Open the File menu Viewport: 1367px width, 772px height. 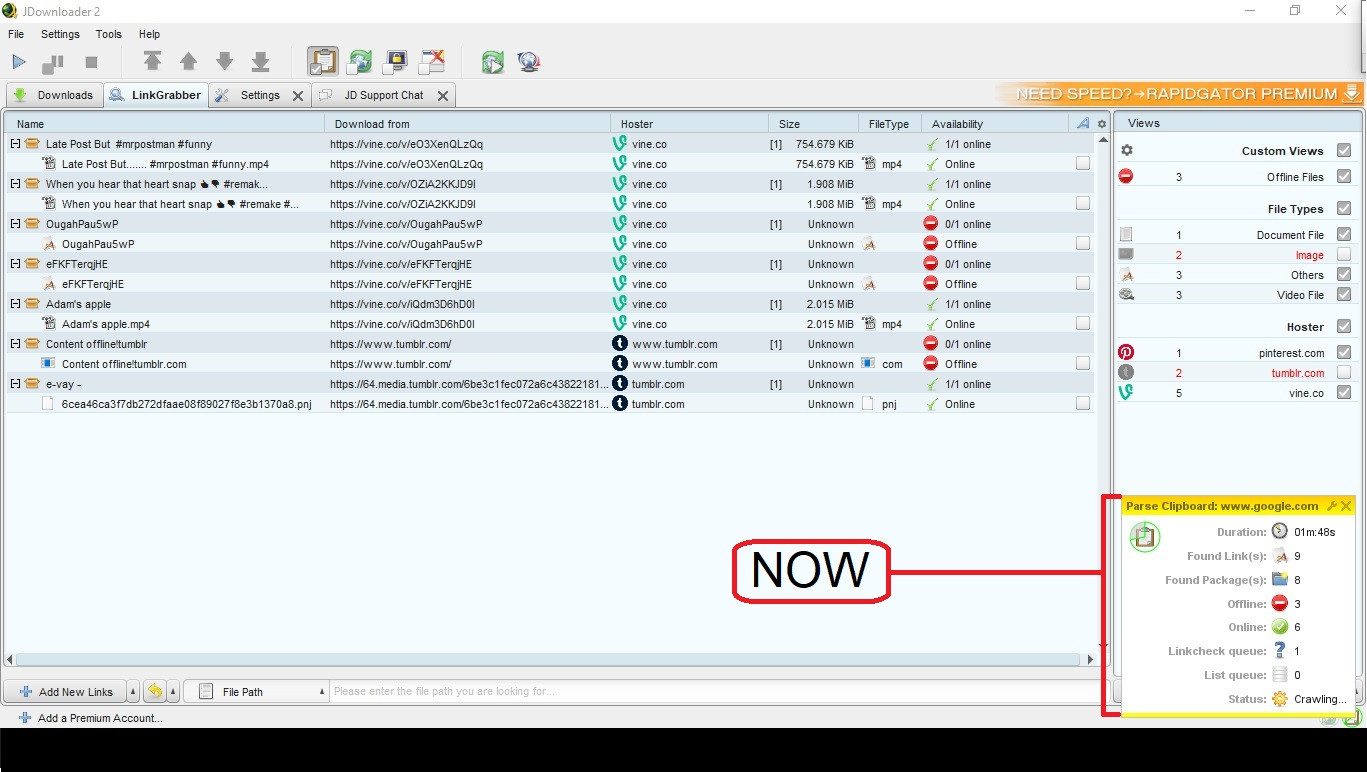(x=16, y=34)
